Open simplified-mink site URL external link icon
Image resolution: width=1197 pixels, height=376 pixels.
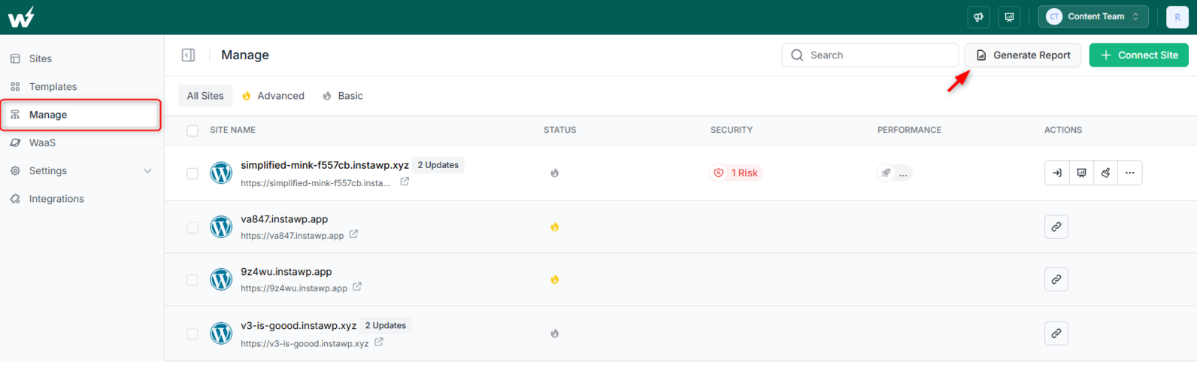click(x=405, y=182)
